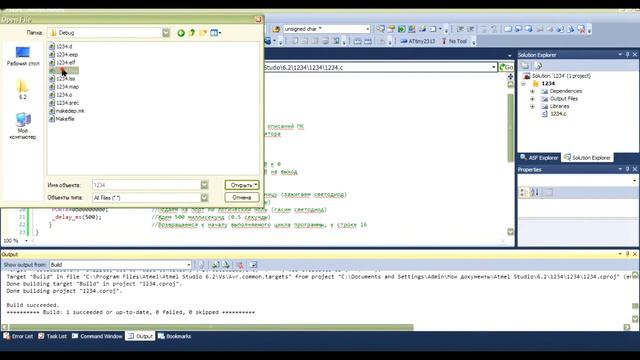This screenshot has width=640, height=360.
Task: Close the Properties panel
Action: [635, 169]
